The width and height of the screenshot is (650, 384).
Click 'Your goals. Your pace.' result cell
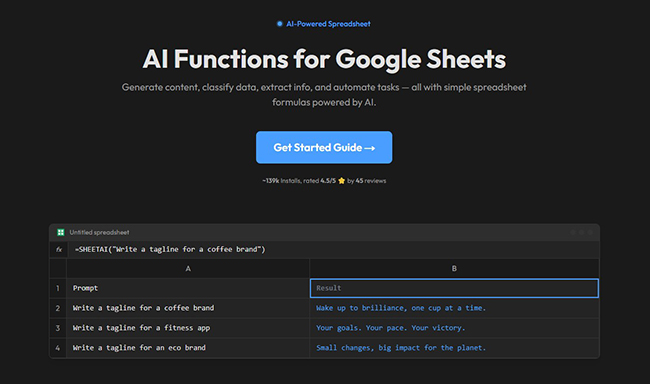pyautogui.click(x=454, y=328)
